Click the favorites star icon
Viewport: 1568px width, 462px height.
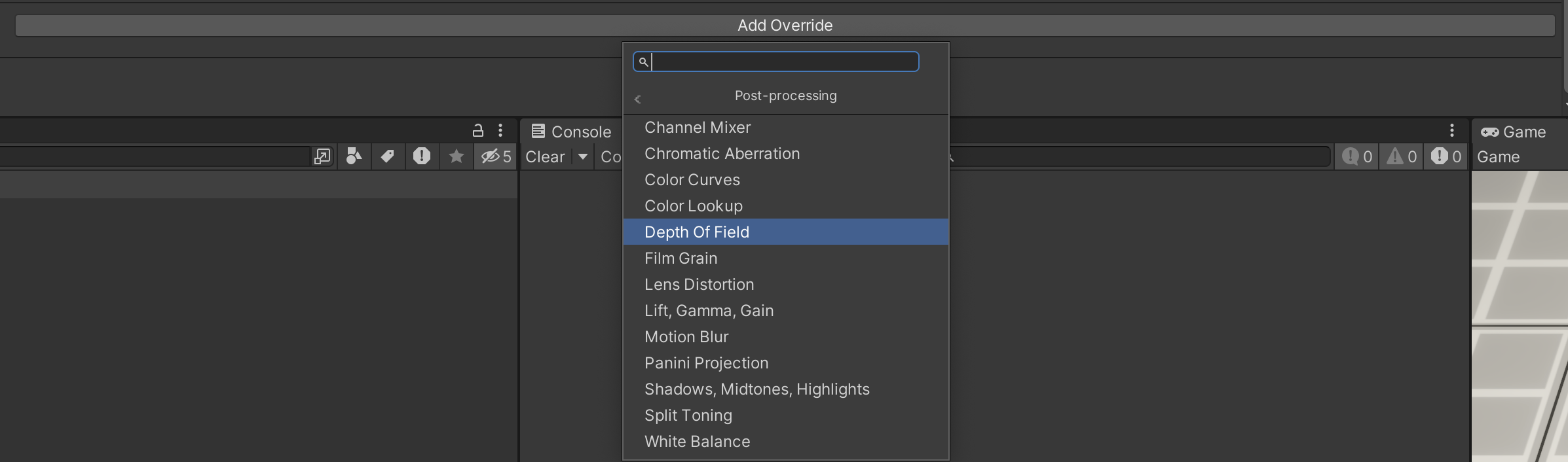tap(457, 156)
